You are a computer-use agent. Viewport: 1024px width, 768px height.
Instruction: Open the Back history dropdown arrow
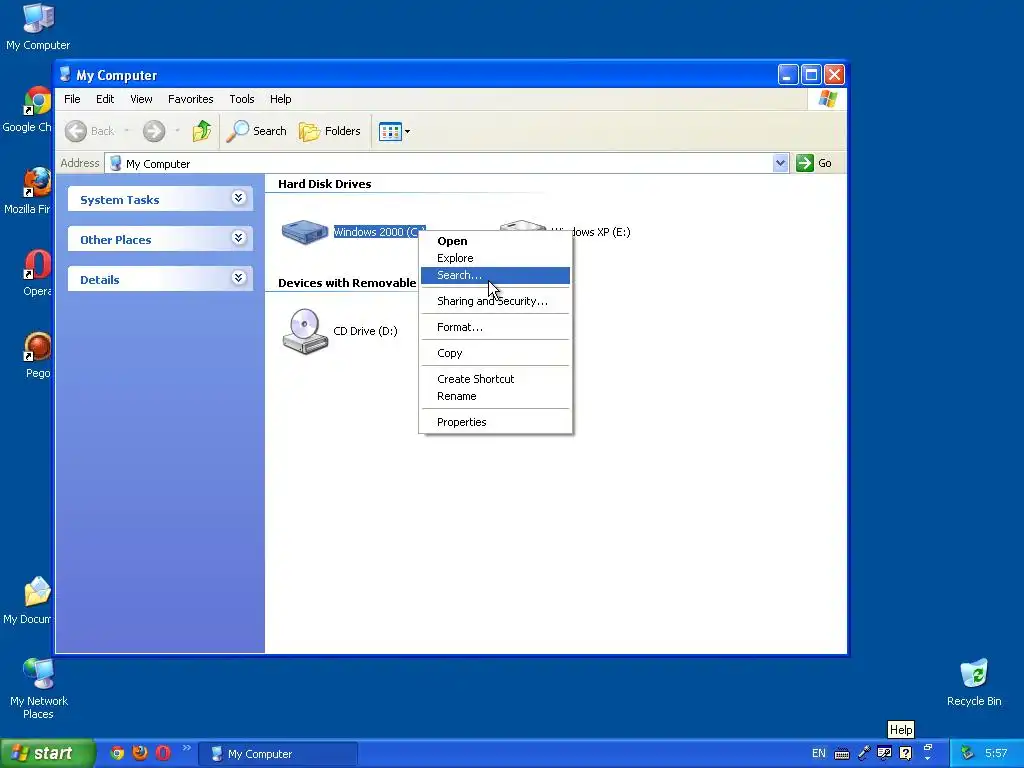(x=127, y=131)
